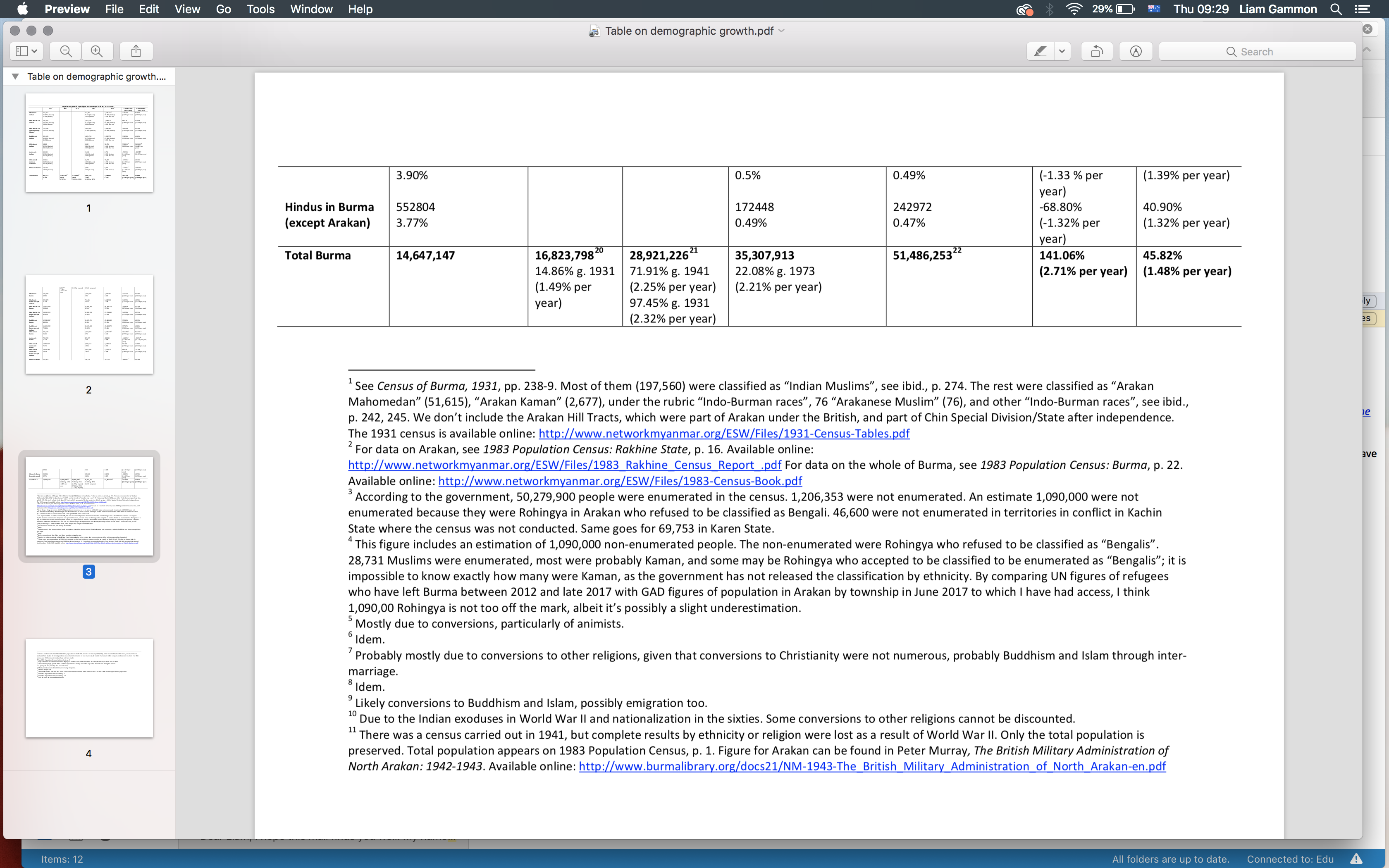Open the sidebar view mode dropdown
Screen dimensions: 1389x868
tap(26, 51)
